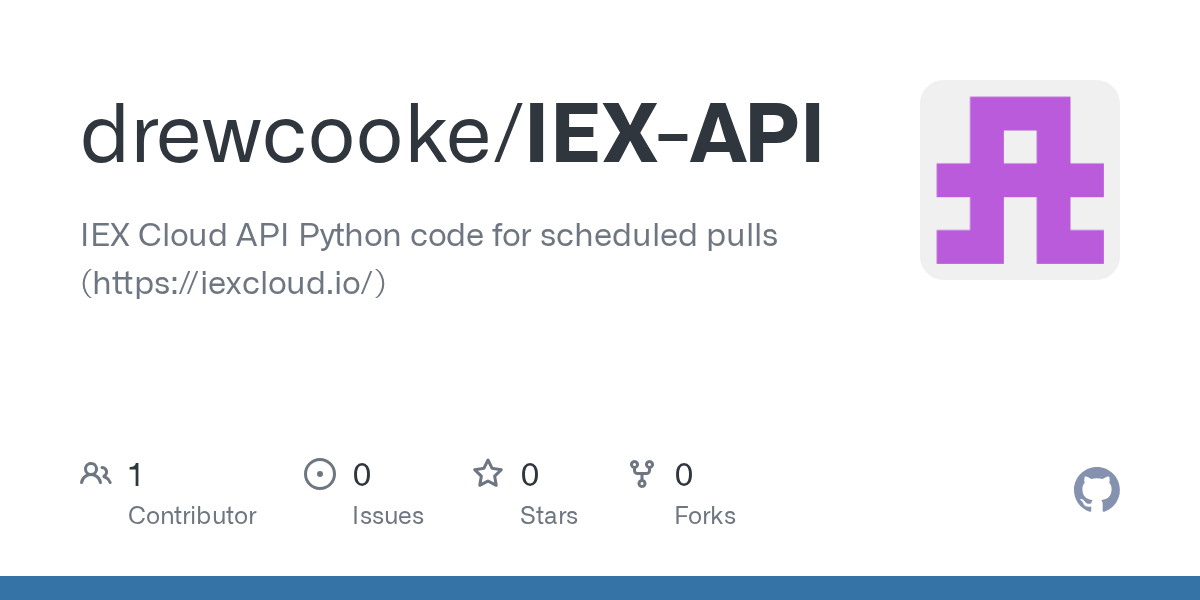This screenshot has width=1200, height=600.
Task: Select the Forks label
Action: (x=704, y=516)
